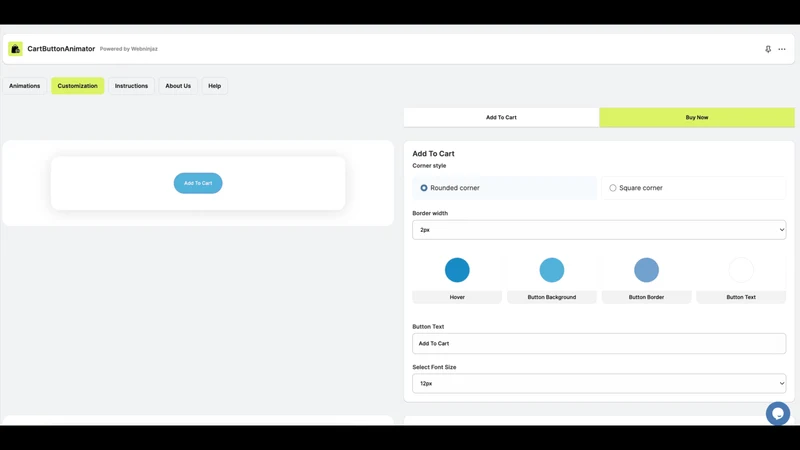Open the chat support bubble

click(778, 414)
